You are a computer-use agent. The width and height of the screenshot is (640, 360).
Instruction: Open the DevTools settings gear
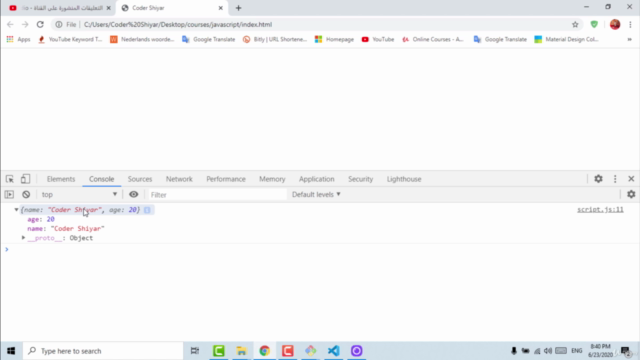tap(598, 179)
